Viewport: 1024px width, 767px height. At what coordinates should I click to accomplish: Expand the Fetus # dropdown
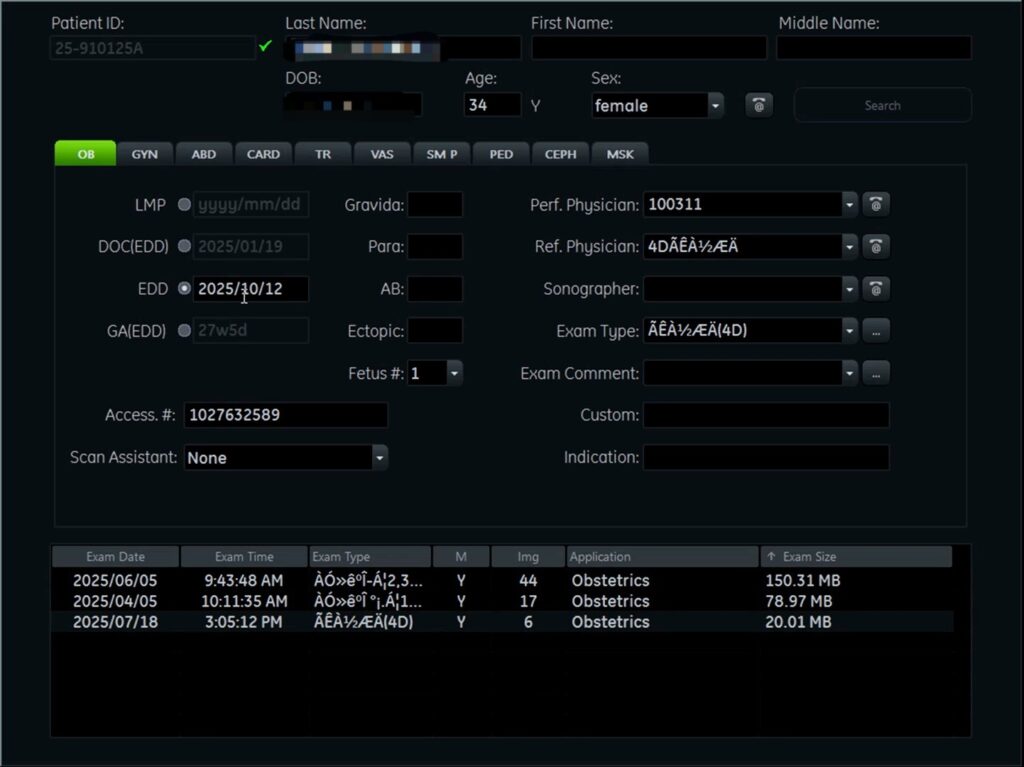[454, 373]
